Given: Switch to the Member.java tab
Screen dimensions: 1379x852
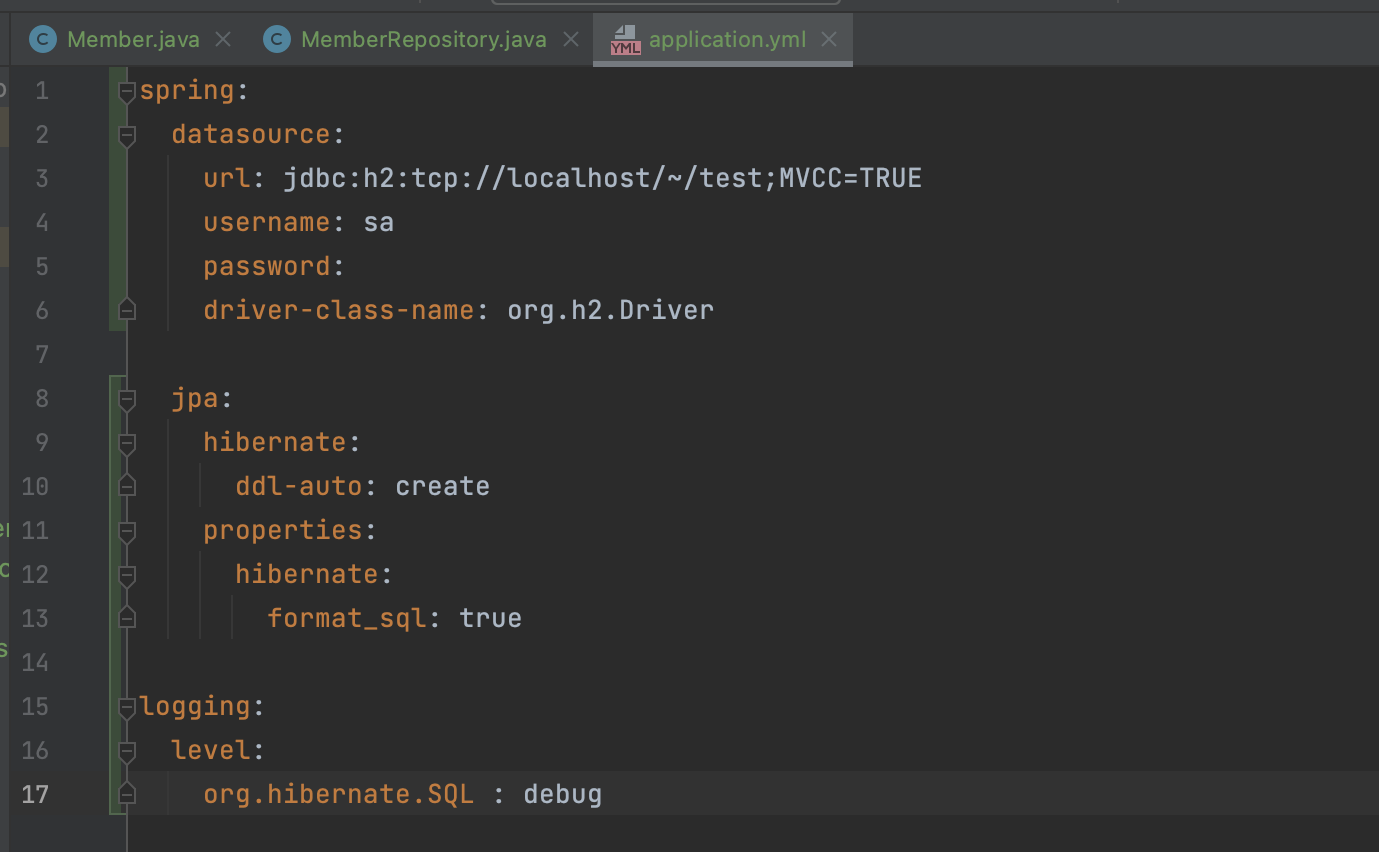Looking at the screenshot, I should (133, 40).
